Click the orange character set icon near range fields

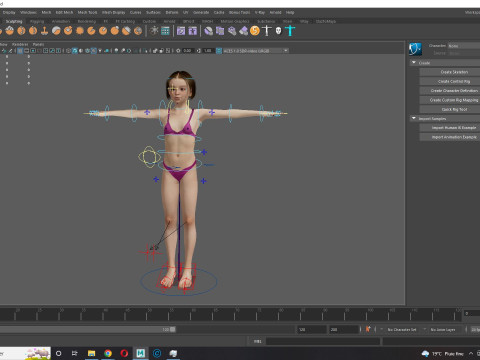click(x=368, y=329)
